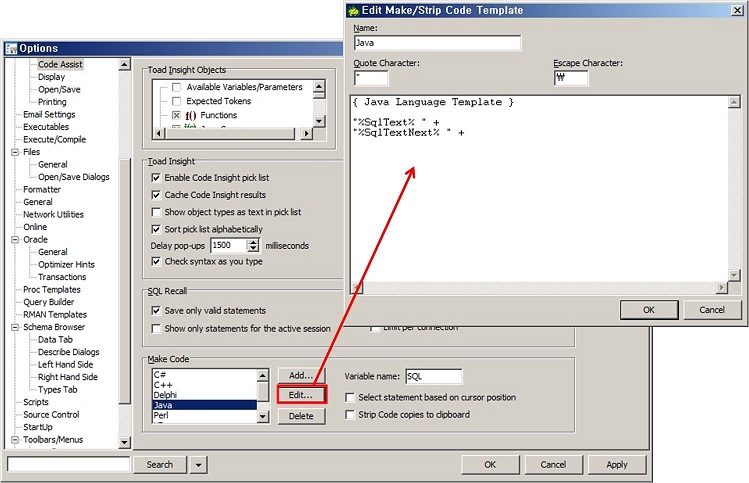Toggle Enable Code Insight pick list checkbox
Image resolution: width=749 pixels, height=483 pixels.
click(156, 177)
